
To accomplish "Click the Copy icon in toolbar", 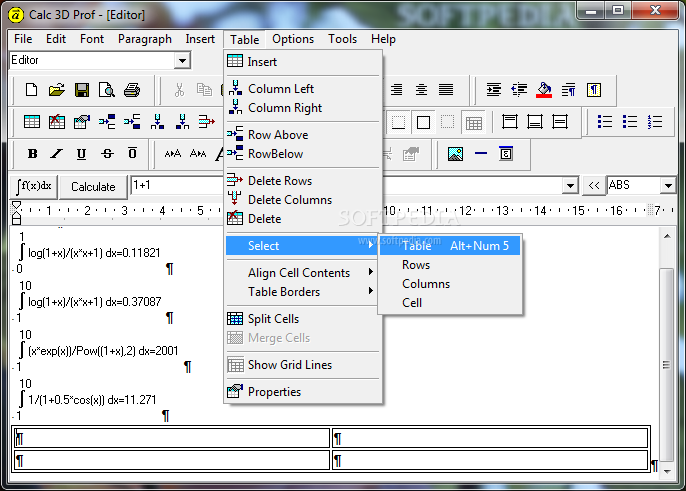I will pyautogui.click(x=204, y=90).
